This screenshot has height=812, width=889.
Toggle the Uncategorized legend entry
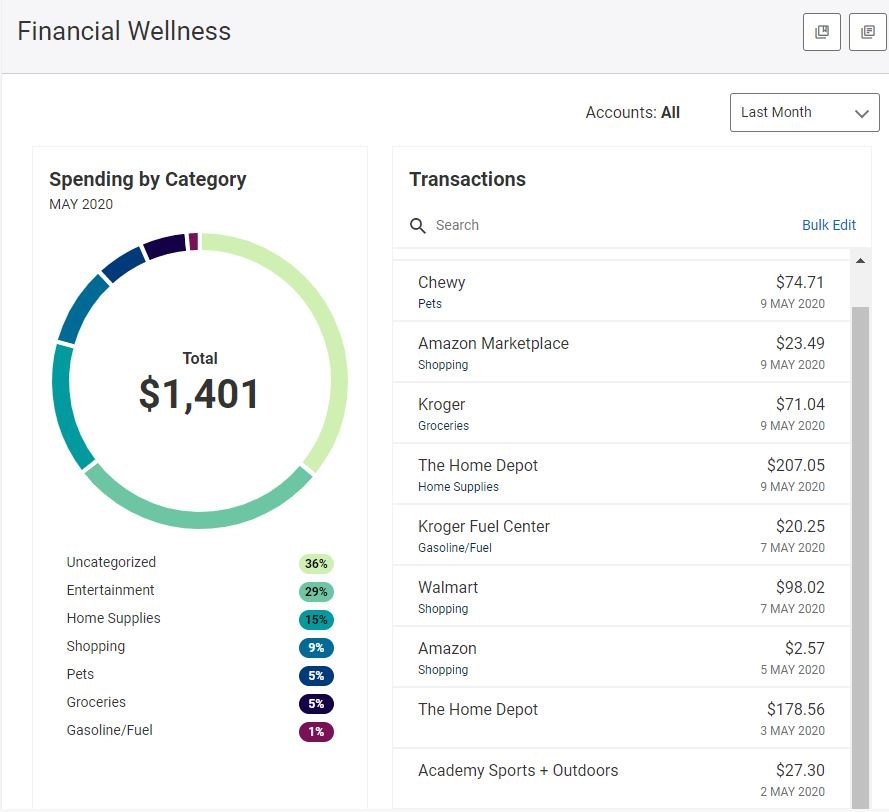tap(110, 563)
